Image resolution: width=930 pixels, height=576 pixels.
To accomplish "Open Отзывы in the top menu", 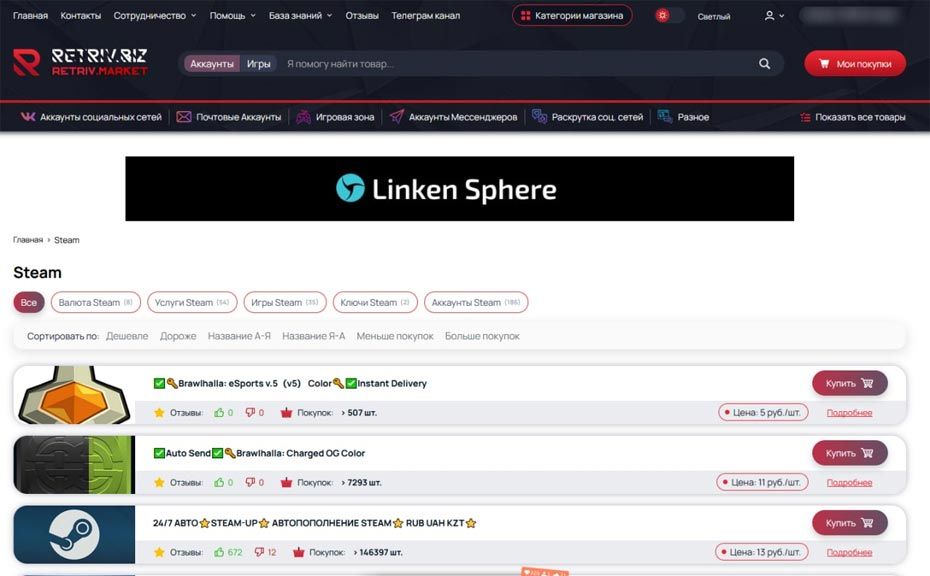I will (x=362, y=16).
